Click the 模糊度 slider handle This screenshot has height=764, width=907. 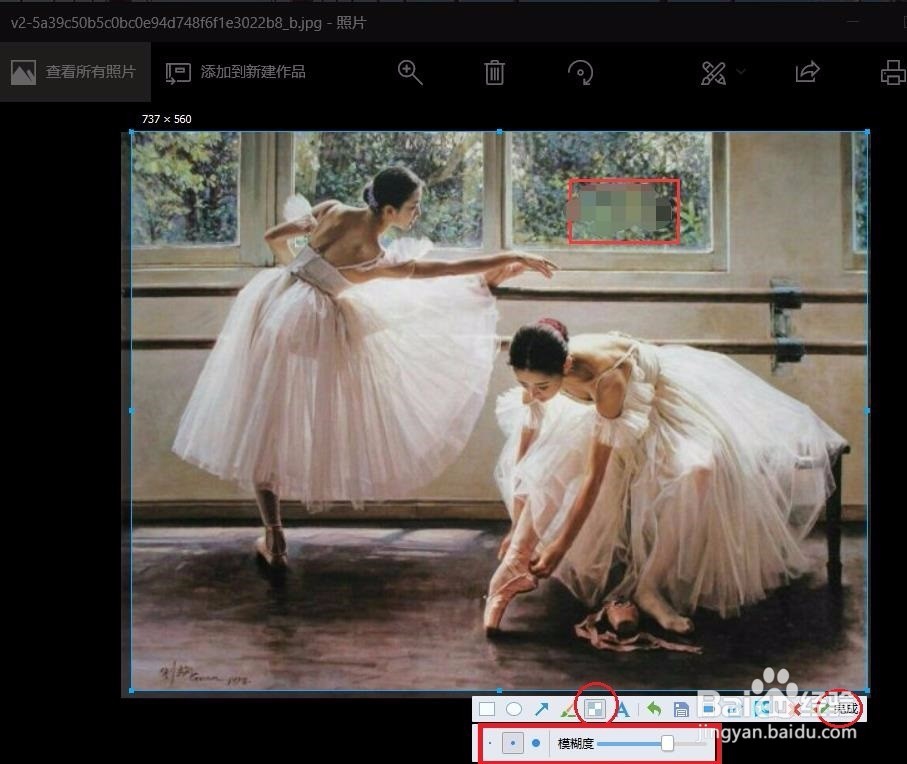668,744
